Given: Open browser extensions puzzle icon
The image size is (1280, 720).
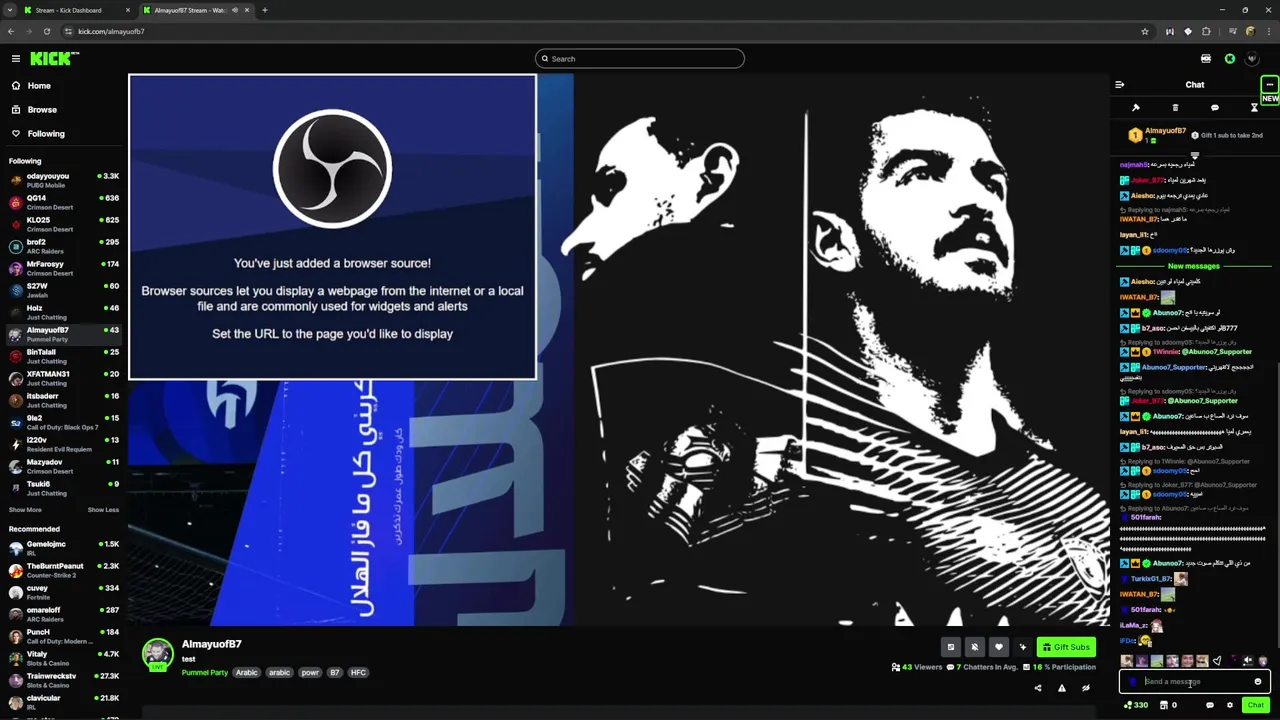Looking at the screenshot, I should point(1206,31).
